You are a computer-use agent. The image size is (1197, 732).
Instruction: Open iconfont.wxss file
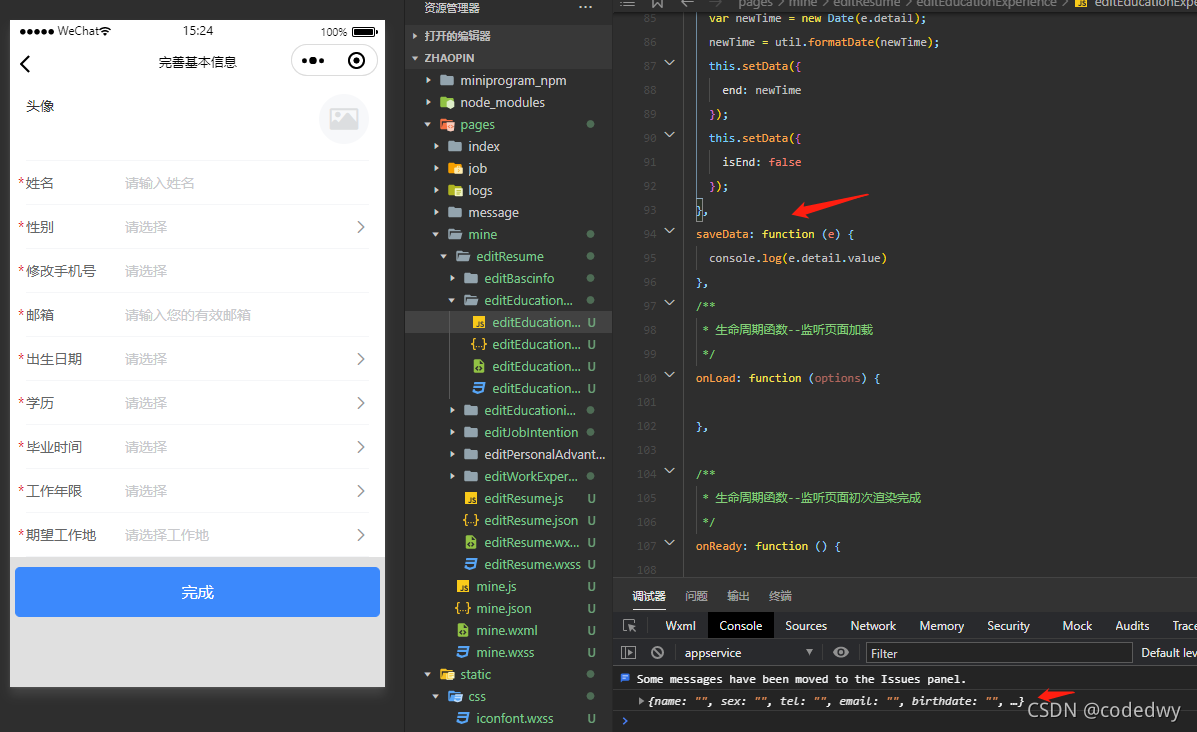coord(508,718)
